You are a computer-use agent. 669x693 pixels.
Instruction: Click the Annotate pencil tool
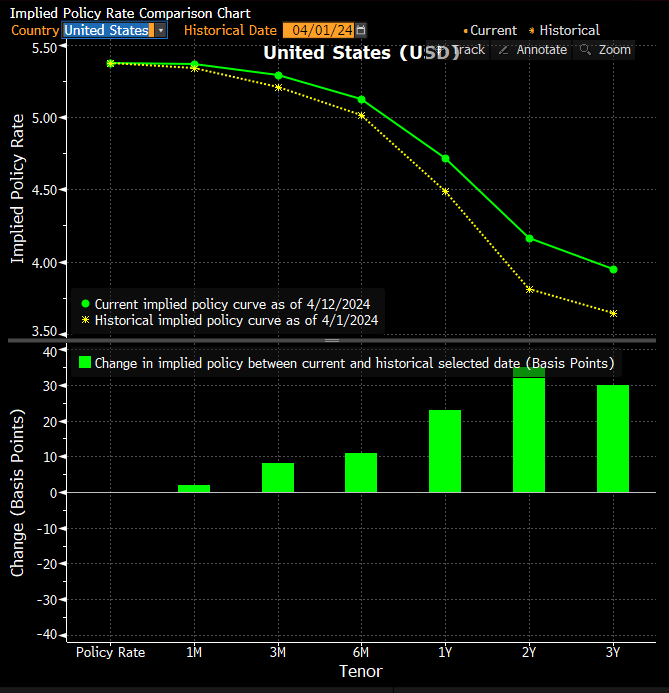click(532, 50)
